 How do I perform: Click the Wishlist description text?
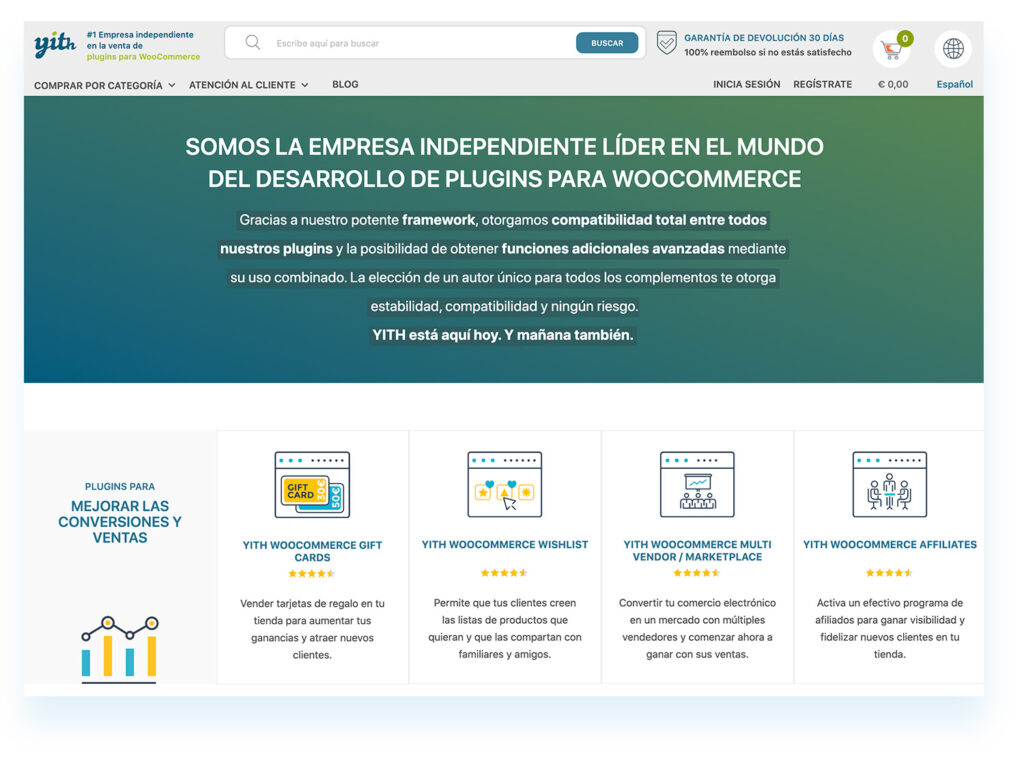click(505, 628)
